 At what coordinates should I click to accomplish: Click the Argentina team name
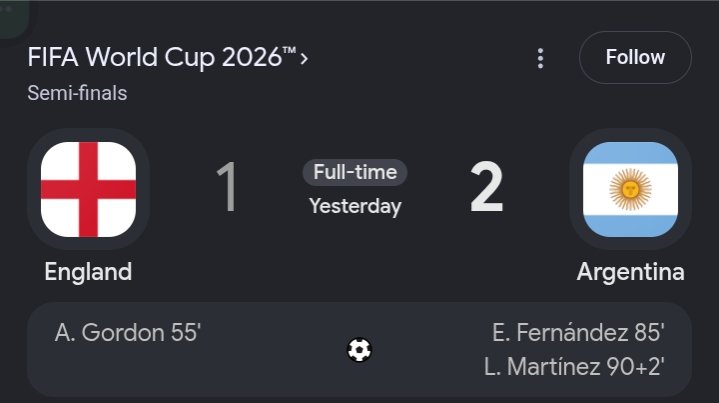pyautogui.click(x=631, y=272)
